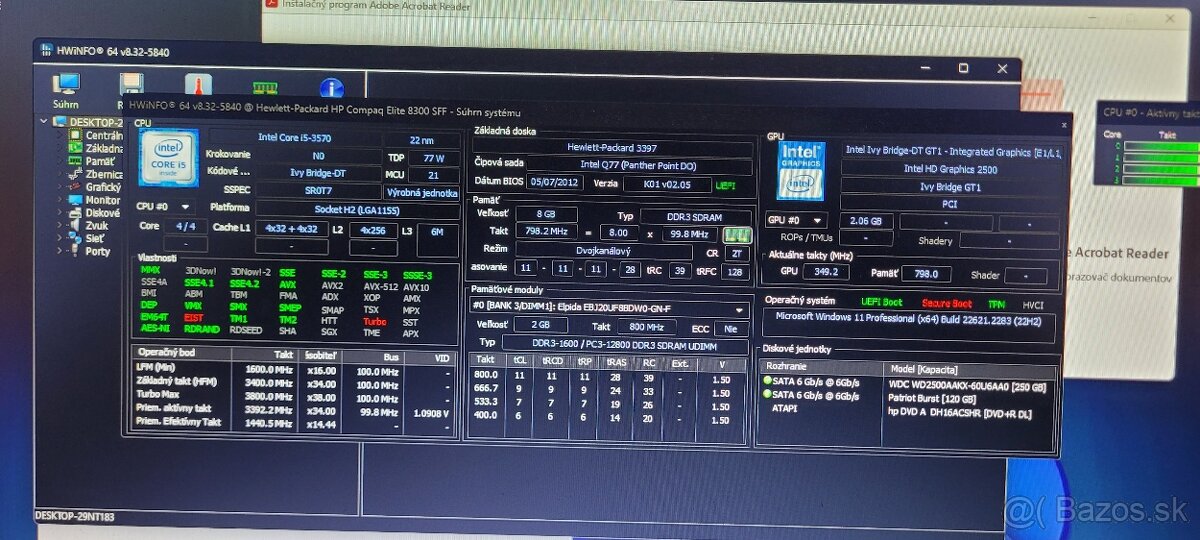This screenshot has height=540, width=1200.
Task: Select the WDC WD2500AAKX drive entry
Action: (x=966, y=386)
